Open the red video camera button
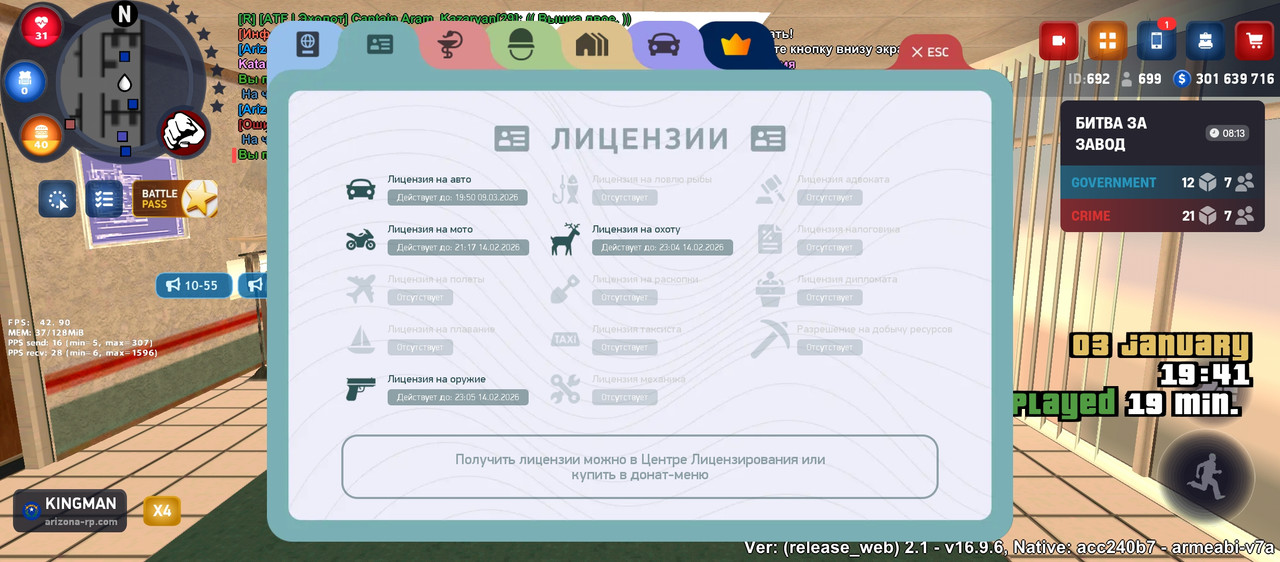Screen dimensions: 1280x562 1059,41
